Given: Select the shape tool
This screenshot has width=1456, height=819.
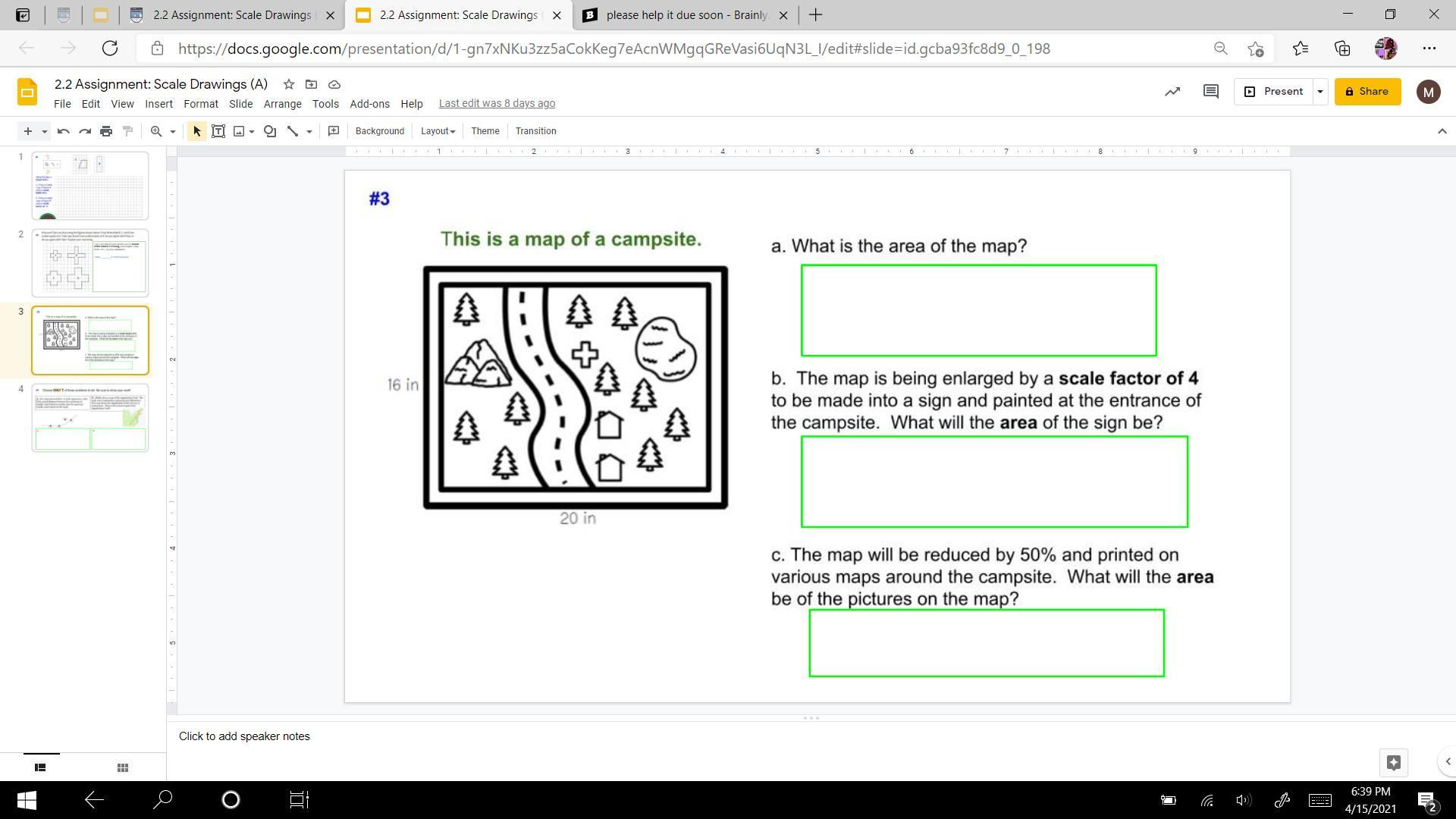Looking at the screenshot, I should (x=269, y=131).
